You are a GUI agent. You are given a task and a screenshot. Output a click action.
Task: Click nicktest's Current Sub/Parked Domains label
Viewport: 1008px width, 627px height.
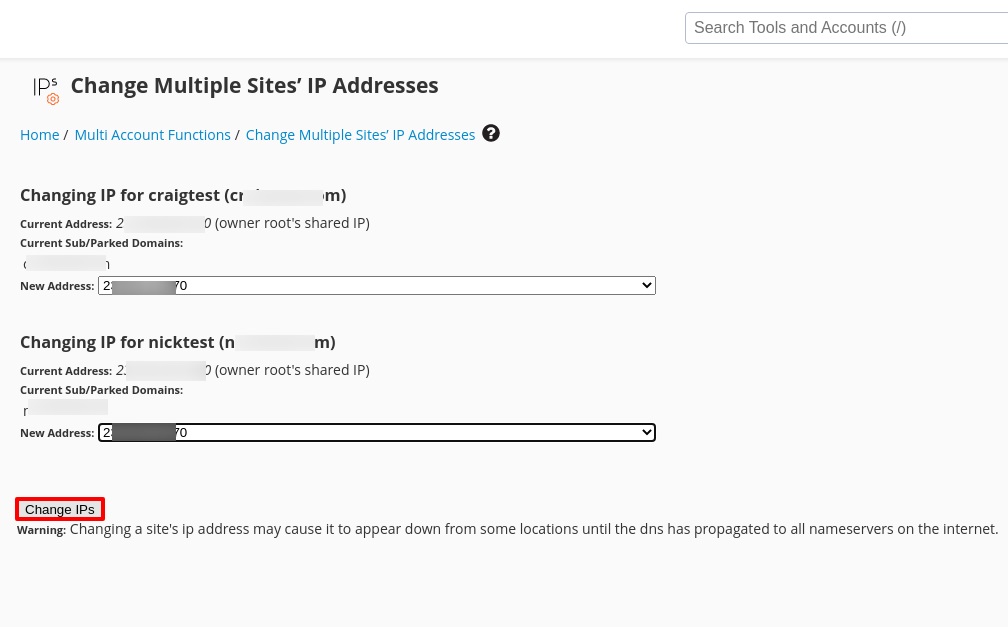coord(101,390)
